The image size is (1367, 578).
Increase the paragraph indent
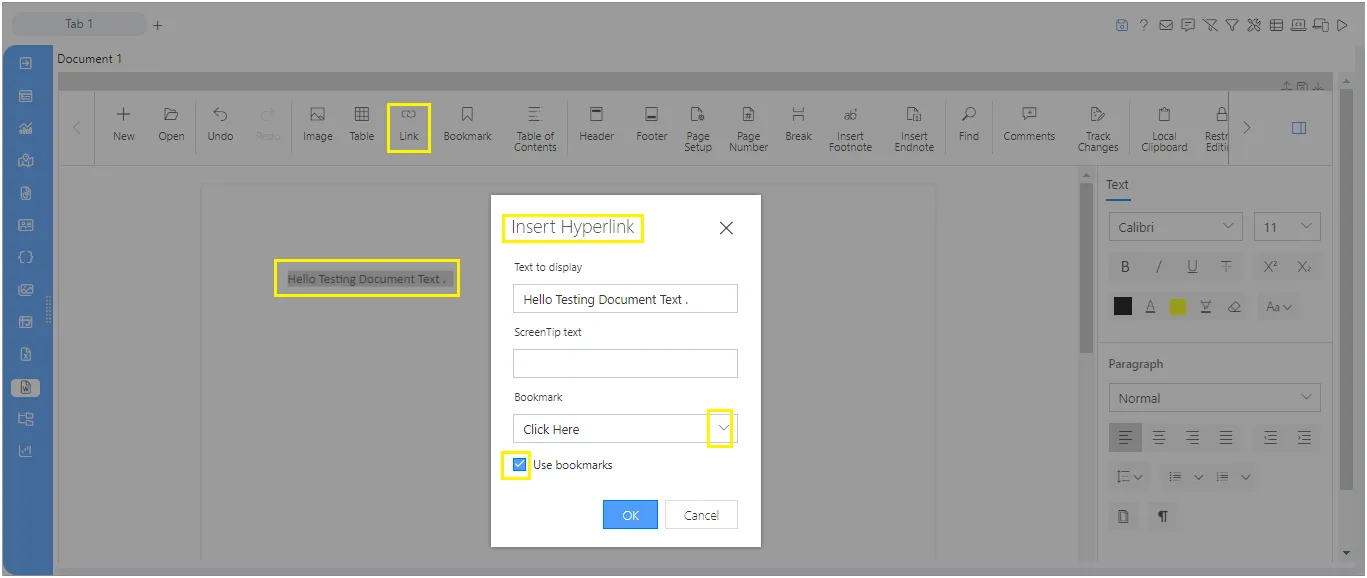click(x=1304, y=437)
